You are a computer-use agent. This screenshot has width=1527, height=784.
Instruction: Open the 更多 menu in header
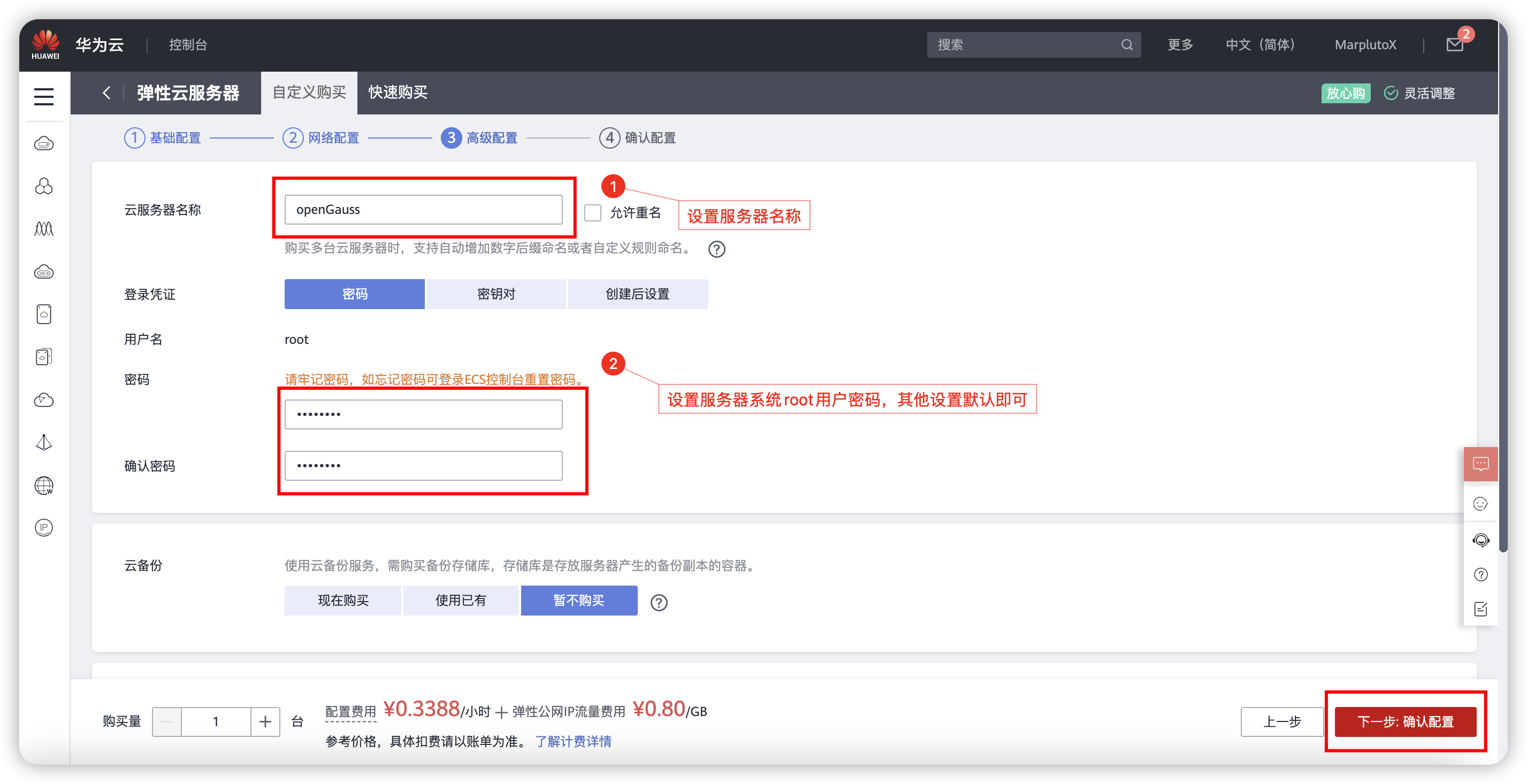(1180, 45)
